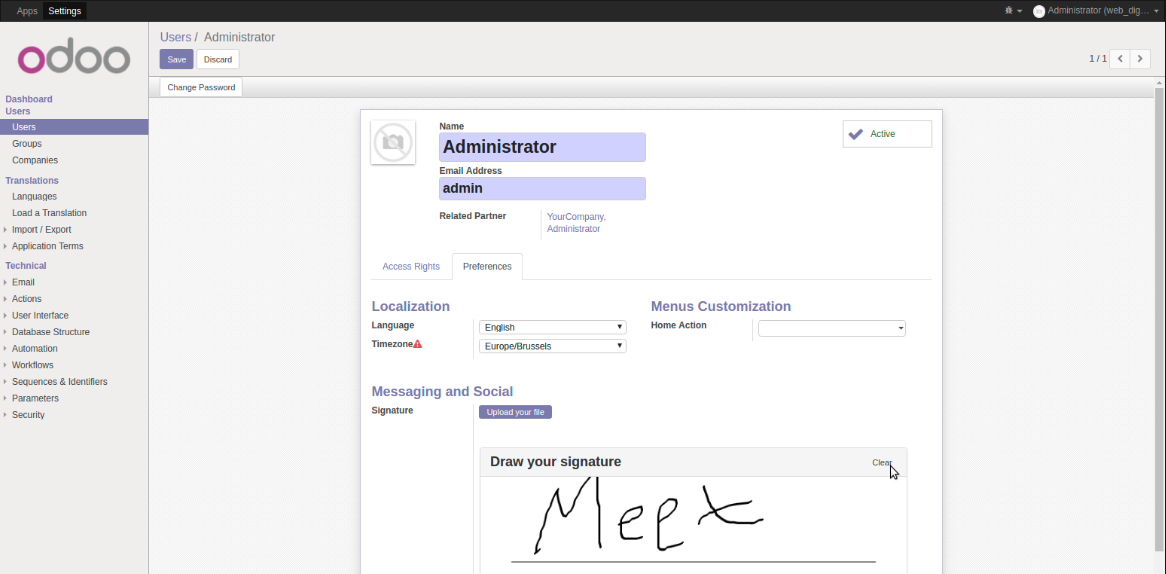Click Upload your file button
The height and width of the screenshot is (574, 1166).
515,412
